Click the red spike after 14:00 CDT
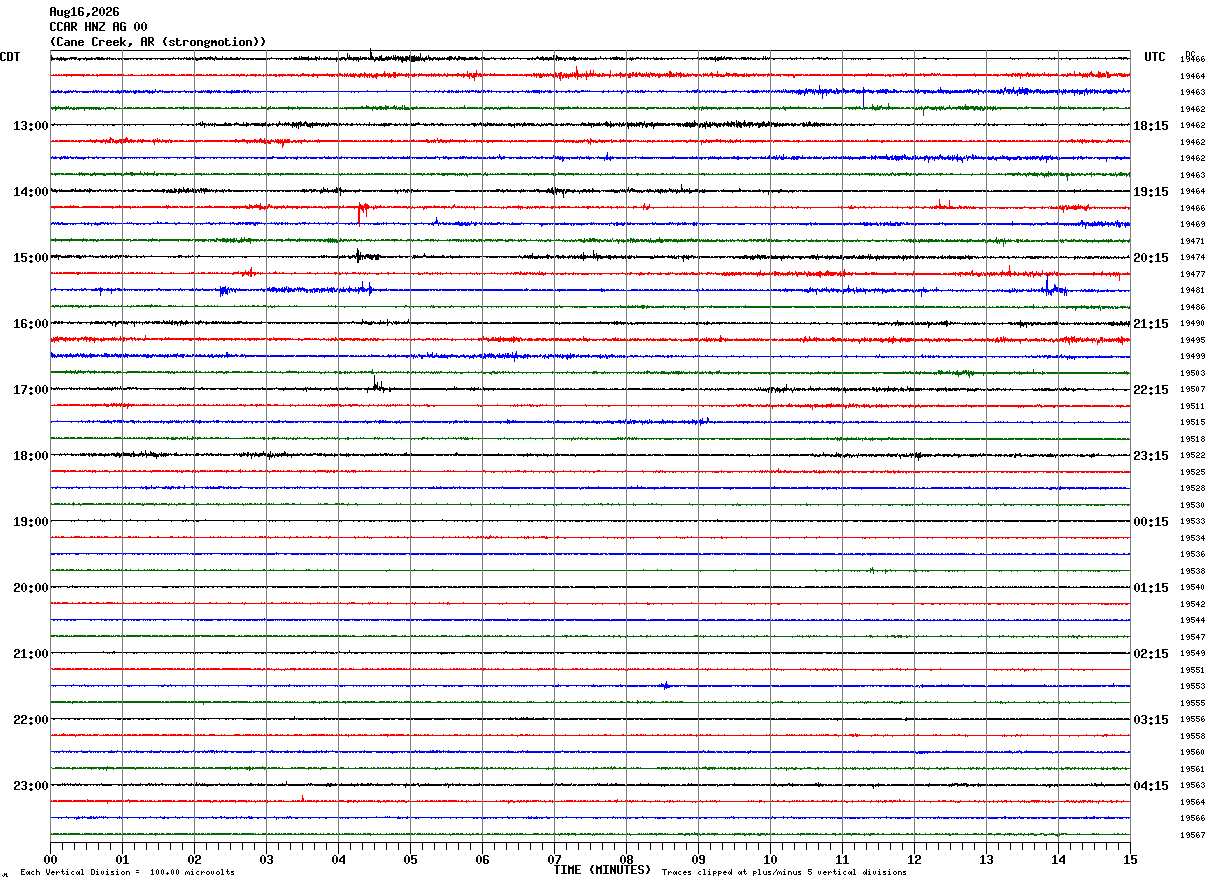This screenshot has width=1210, height=886. [x=362, y=211]
